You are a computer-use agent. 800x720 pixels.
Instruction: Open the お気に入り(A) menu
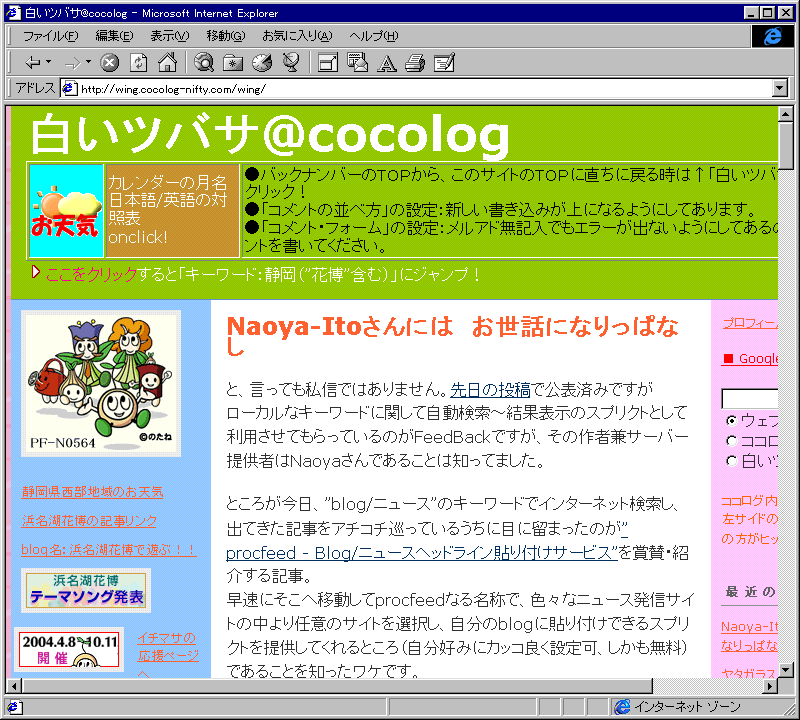(297, 36)
